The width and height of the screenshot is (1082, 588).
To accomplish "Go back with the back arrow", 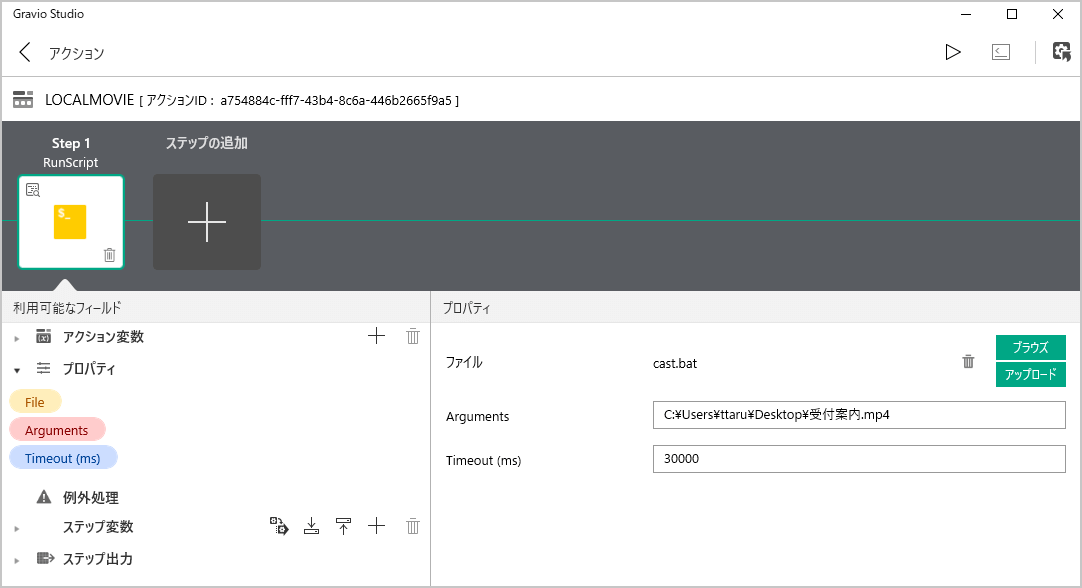I will [25, 52].
